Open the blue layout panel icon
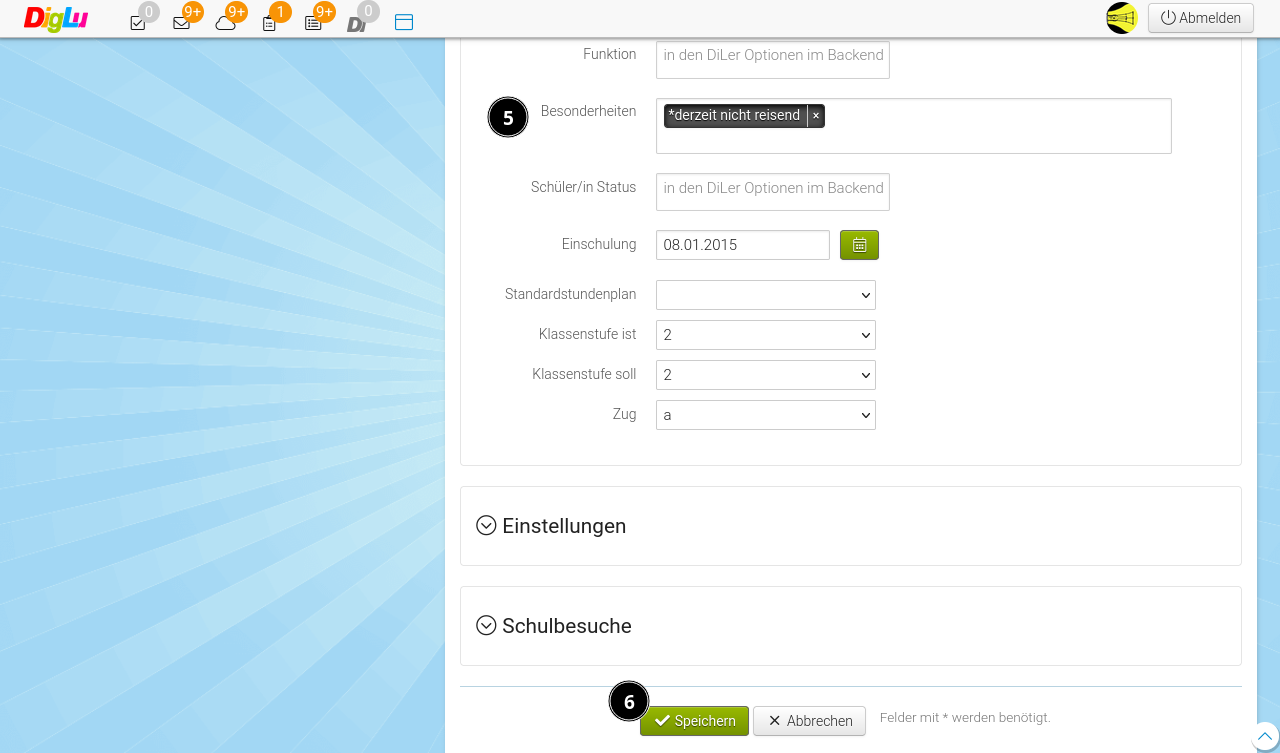1280x753 pixels. (x=403, y=21)
